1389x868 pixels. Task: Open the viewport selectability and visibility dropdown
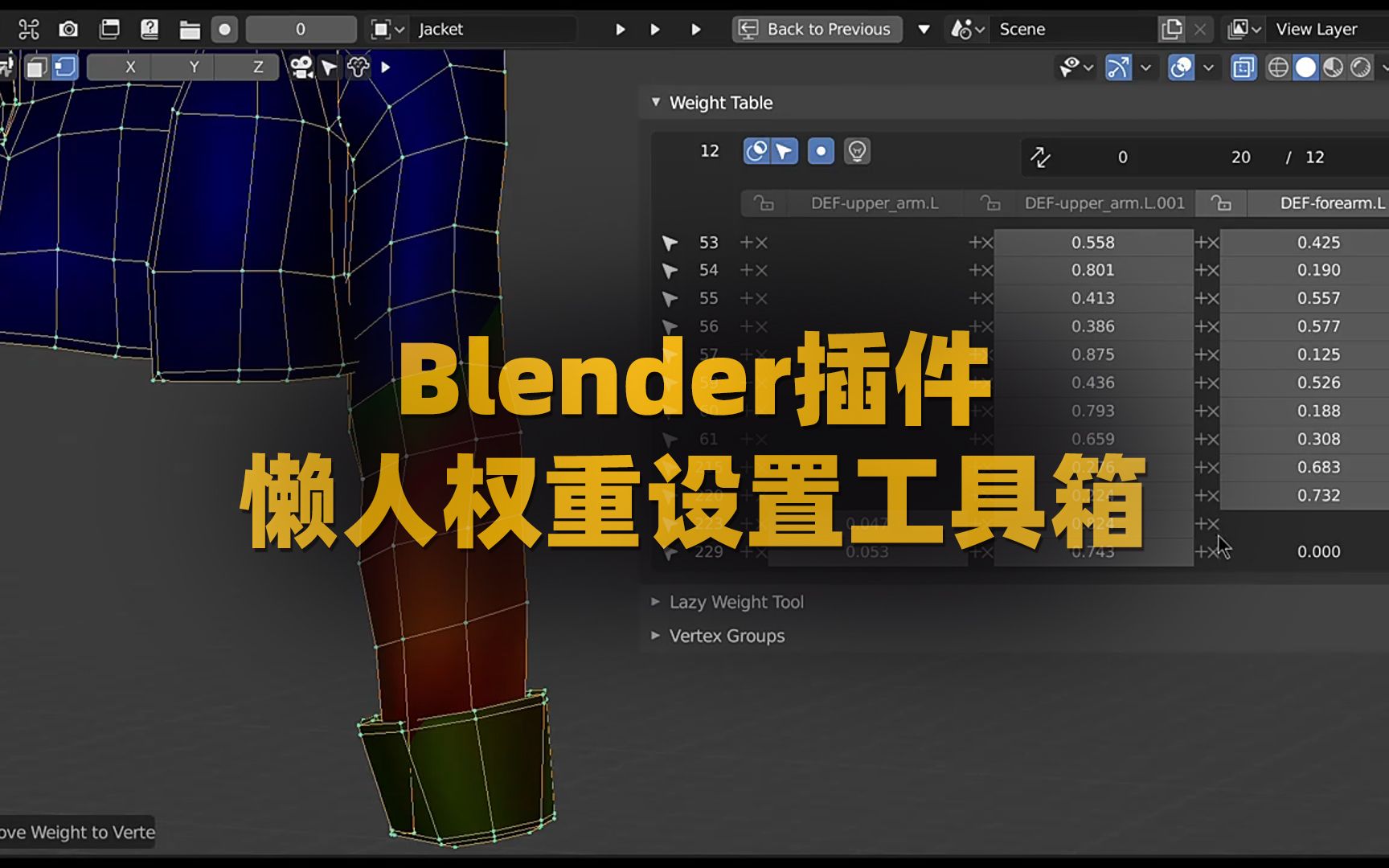pyautogui.click(x=1076, y=68)
